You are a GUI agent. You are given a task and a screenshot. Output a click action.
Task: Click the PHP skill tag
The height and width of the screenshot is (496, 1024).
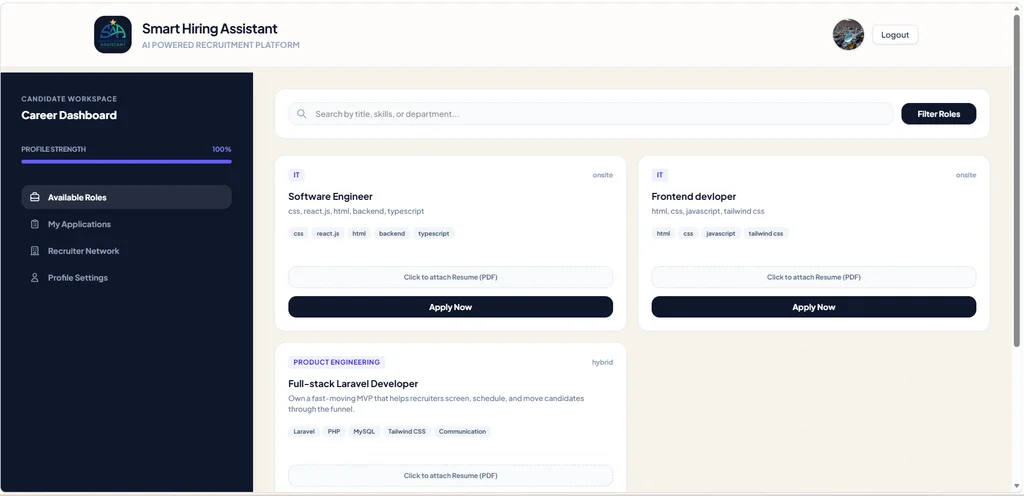(x=334, y=431)
